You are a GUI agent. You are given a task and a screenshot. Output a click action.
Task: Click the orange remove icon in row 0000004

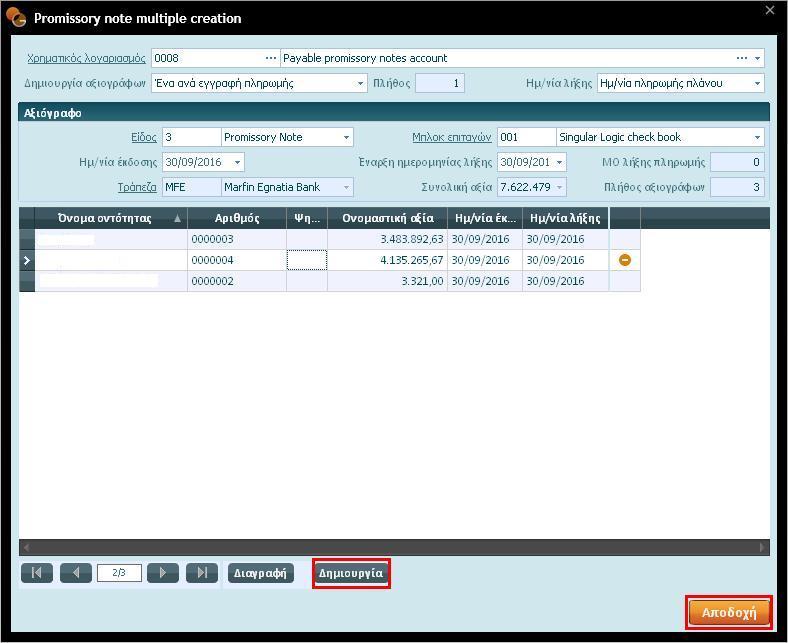tap(625, 260)
